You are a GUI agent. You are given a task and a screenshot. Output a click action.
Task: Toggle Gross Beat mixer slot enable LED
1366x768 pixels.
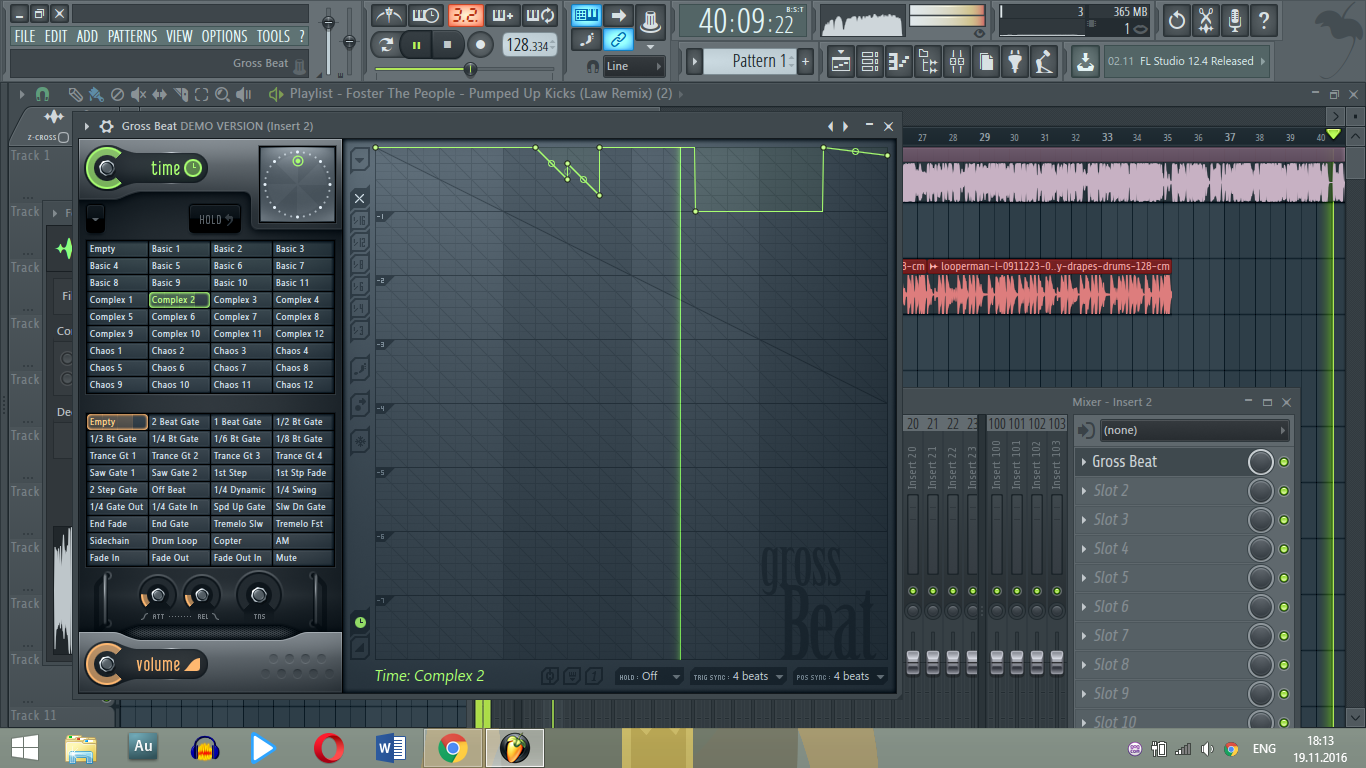click(1284, 462)
